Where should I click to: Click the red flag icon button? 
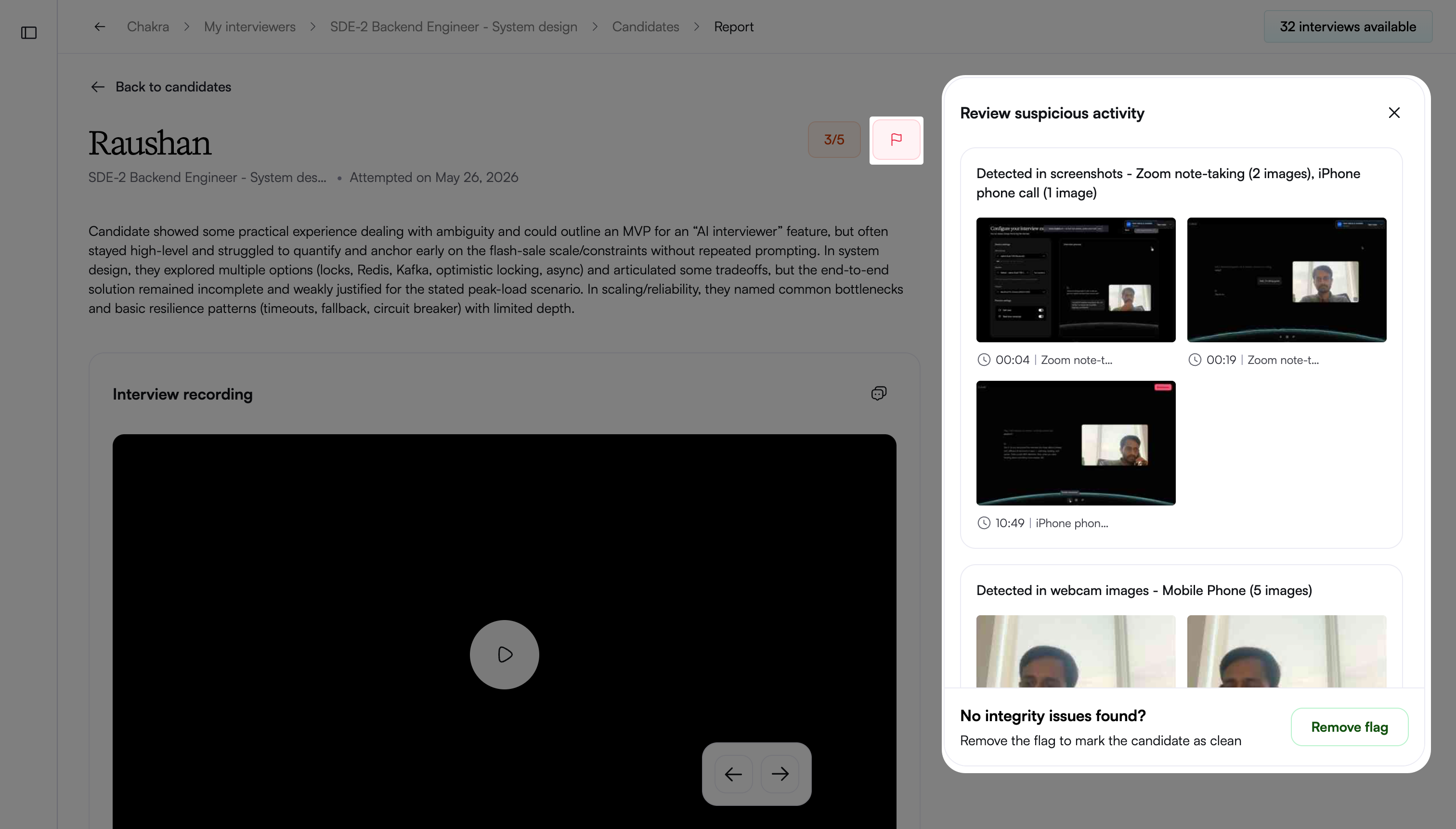(896, 140)
